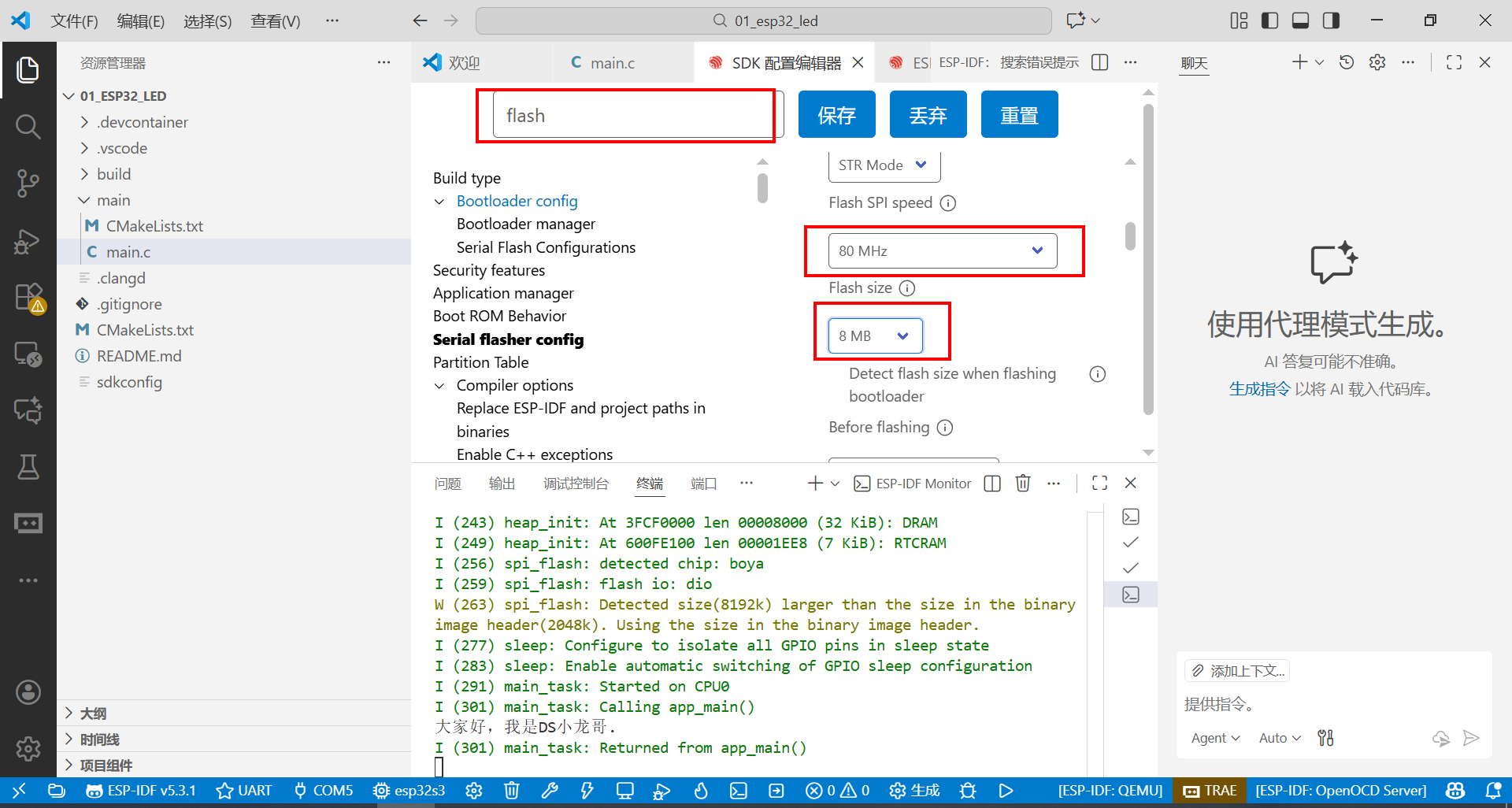Image resolution: width=1512 pixels, height=808 pixels.
Task: Click the COM5 port item in status bar
Action: 323,791
